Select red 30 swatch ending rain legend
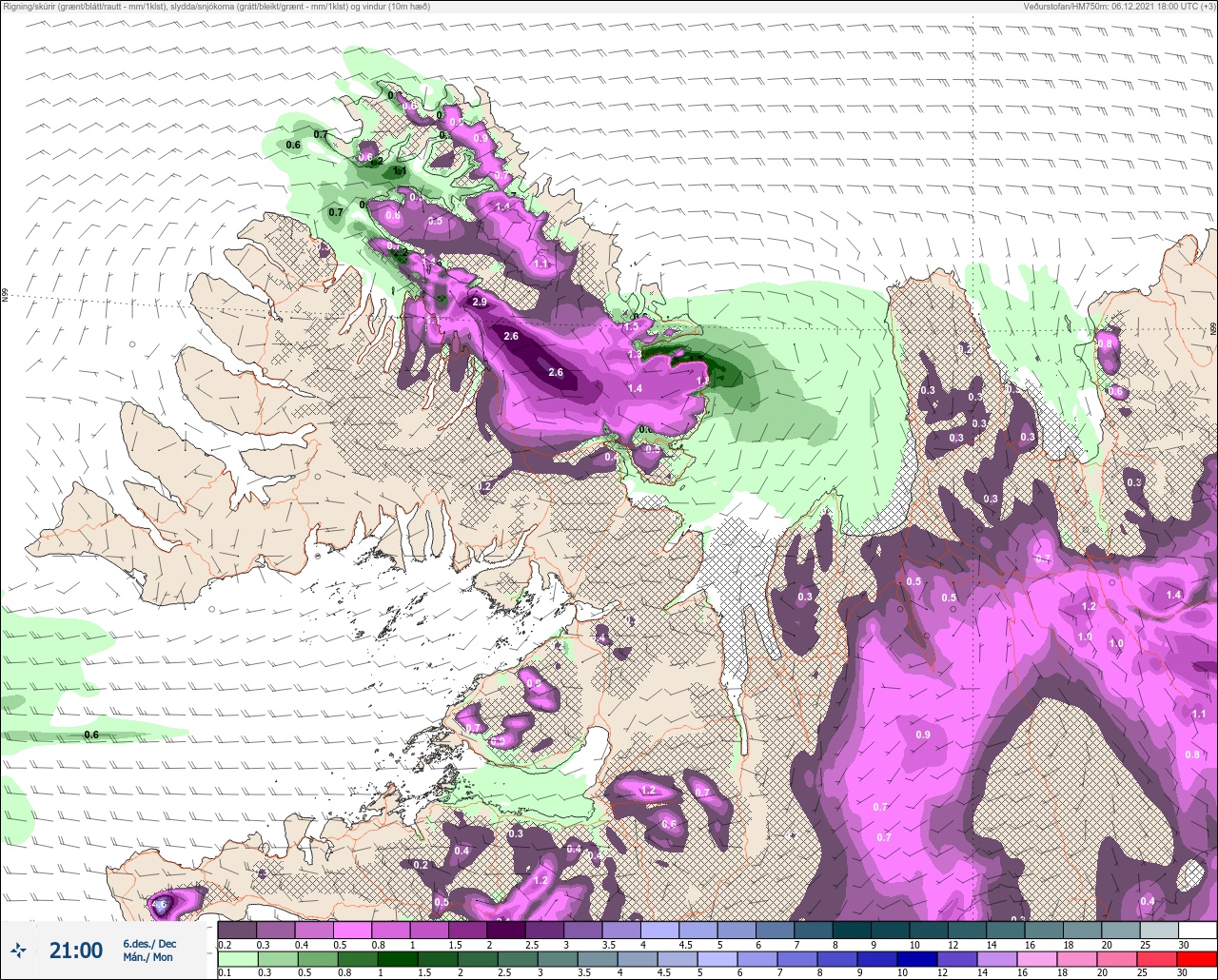1218x980 pixels. point(1197,958)
